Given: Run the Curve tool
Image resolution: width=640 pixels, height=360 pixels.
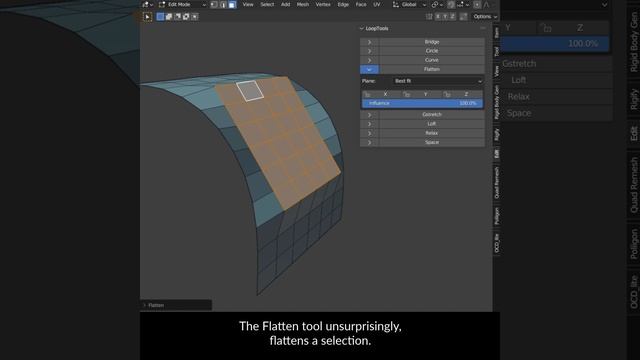Looking at the screenshot, I should point(432,60).
